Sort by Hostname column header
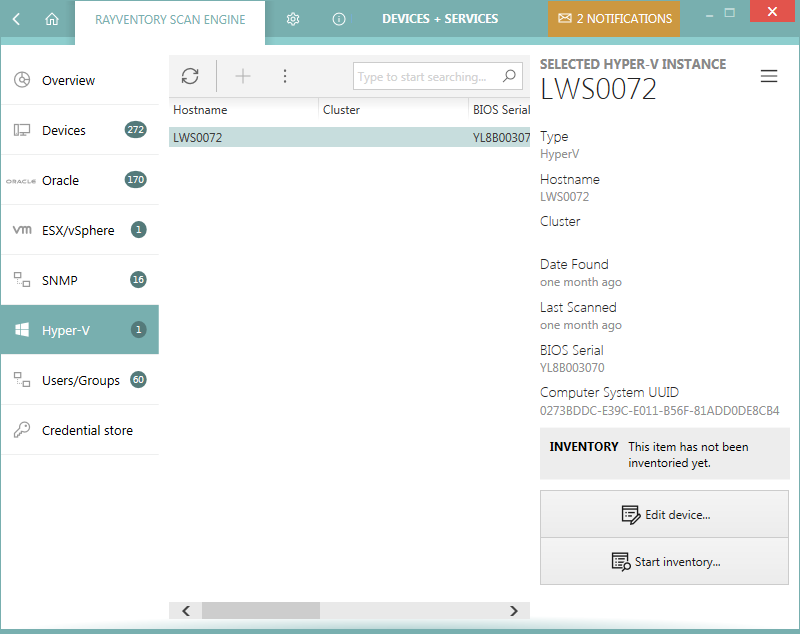 click(x=200, y=110)
